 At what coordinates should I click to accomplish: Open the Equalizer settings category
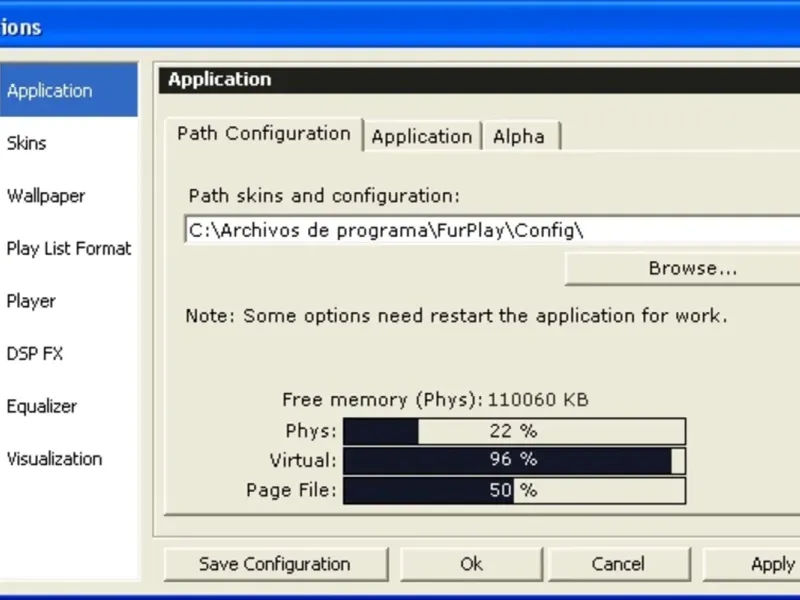[42, 407]
